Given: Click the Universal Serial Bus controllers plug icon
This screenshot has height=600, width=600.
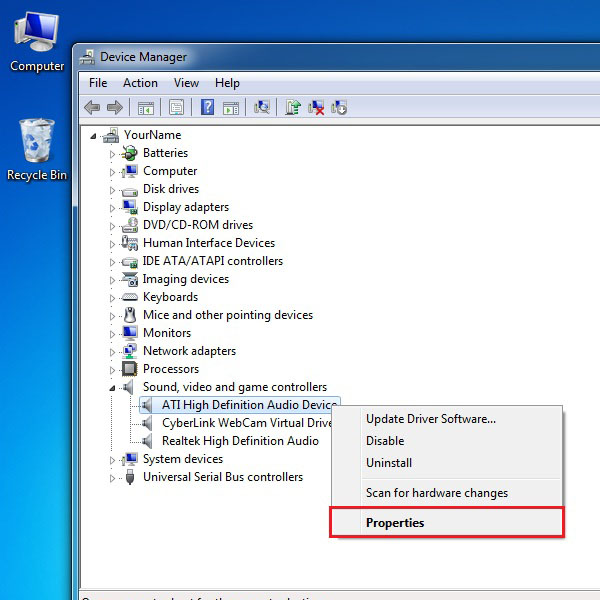Looking at the screenshot, I should pos(130,477).
